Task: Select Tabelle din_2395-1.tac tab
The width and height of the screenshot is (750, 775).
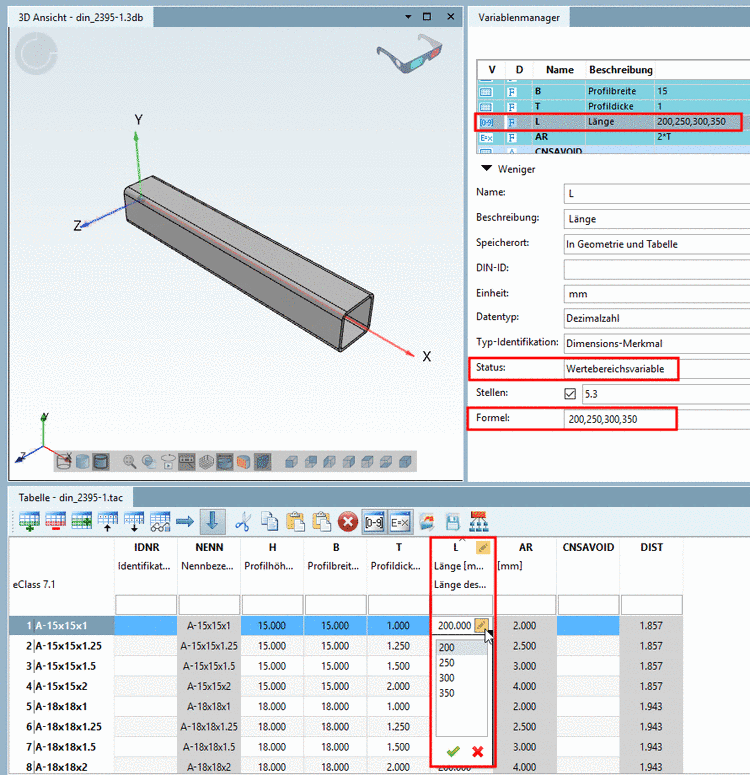Action: (x=71, y=497)
